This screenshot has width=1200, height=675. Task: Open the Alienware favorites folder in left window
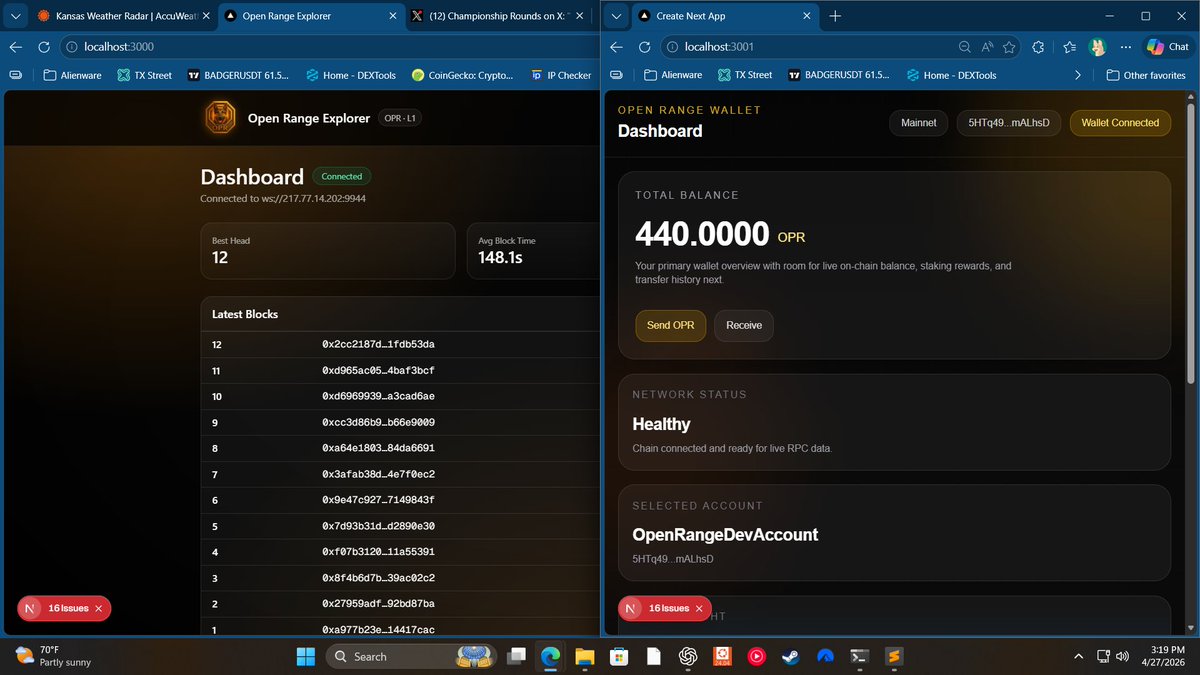(x=71, y=75)
